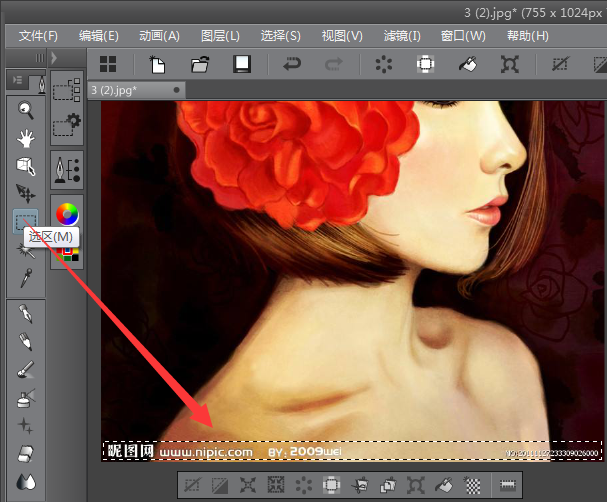The height and width of the screenshot is (502, 607).
Task: Click the Redo arrow button
Action: pos(335,64)
